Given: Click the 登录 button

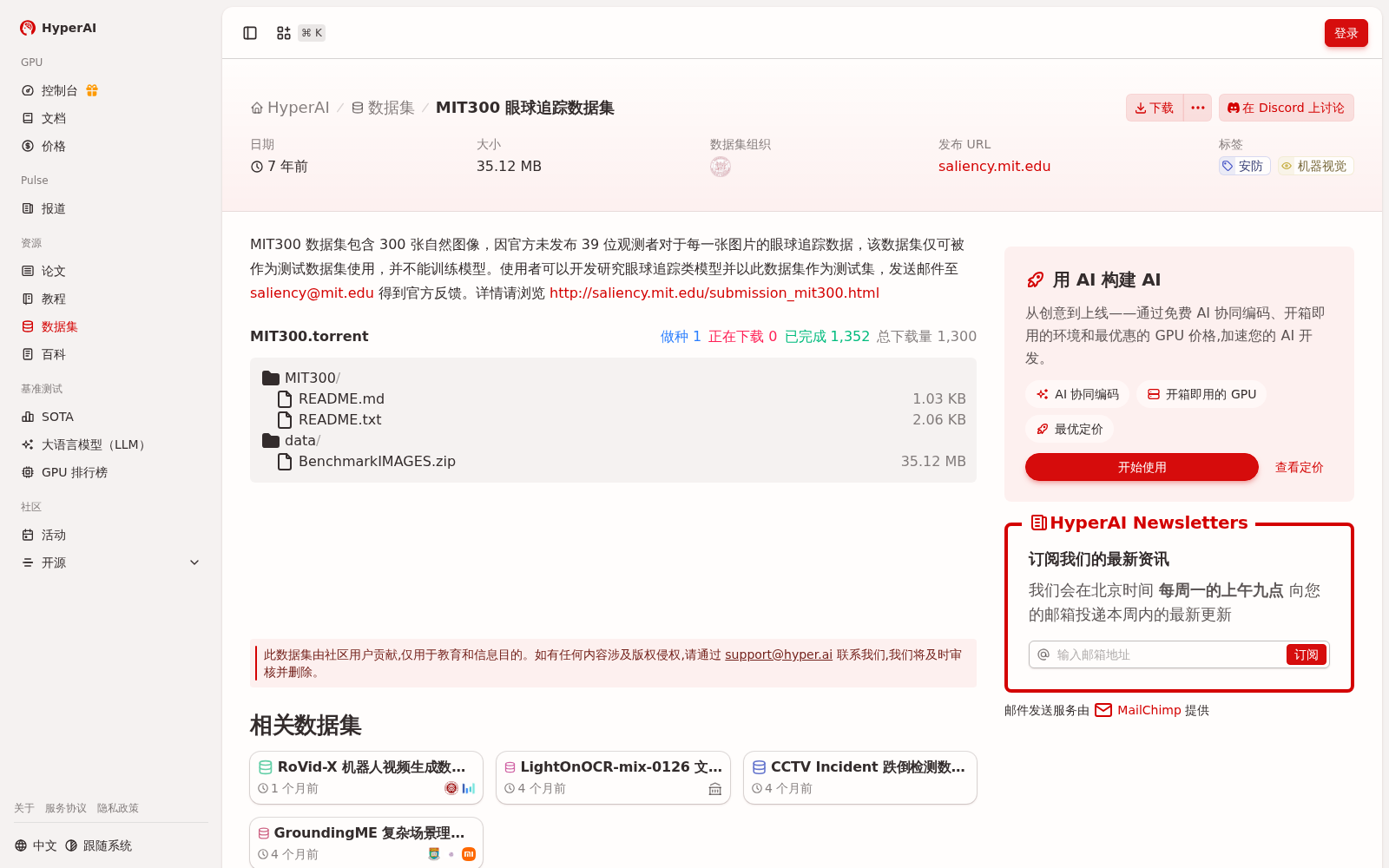Looking at the screenshot, I should pyautogui.click(x=1346, y=33).
